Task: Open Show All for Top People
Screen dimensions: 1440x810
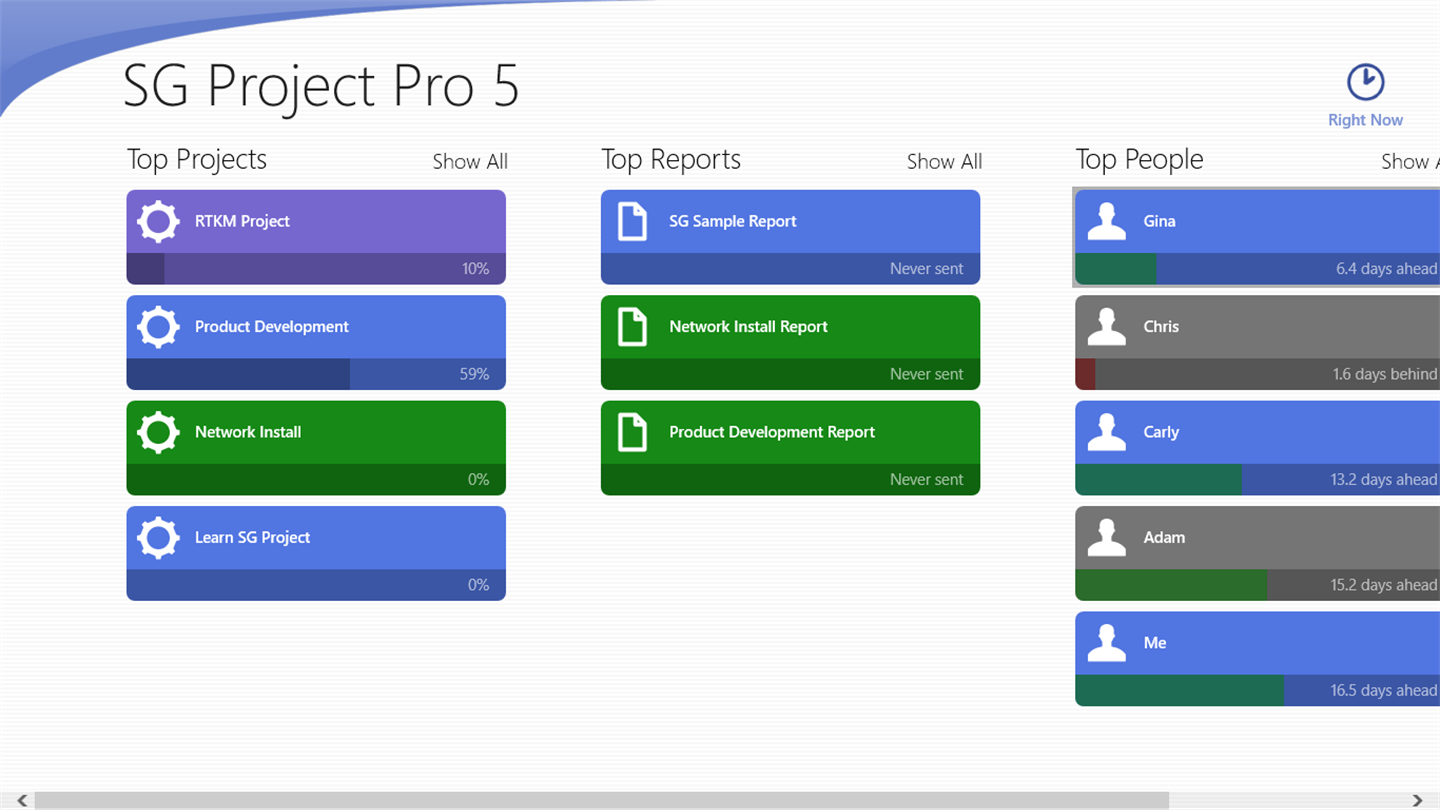Action: pos(1410,162)
